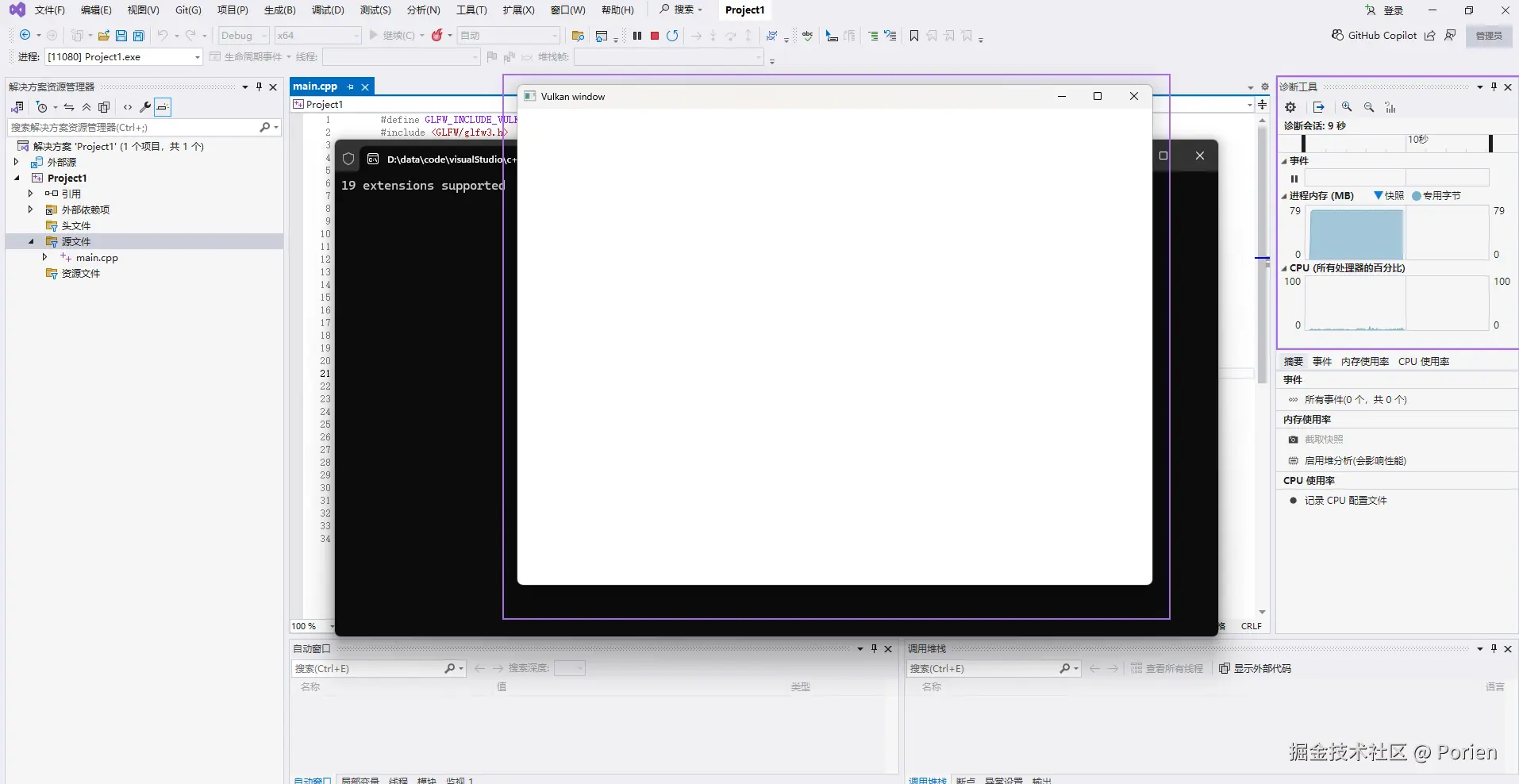Open the Git(G) menu
This screenshot has width=1519, height=784.
(x=188, y=10)
